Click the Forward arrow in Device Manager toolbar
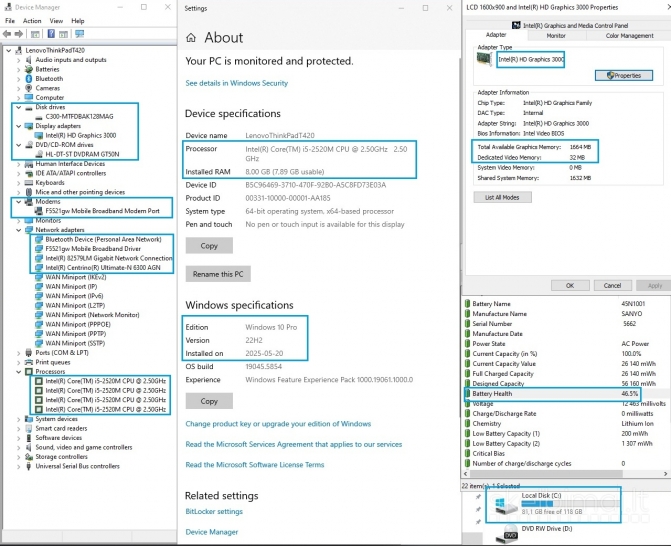The height and width of the screenshot is (546, 671). [x=19, y=34]
